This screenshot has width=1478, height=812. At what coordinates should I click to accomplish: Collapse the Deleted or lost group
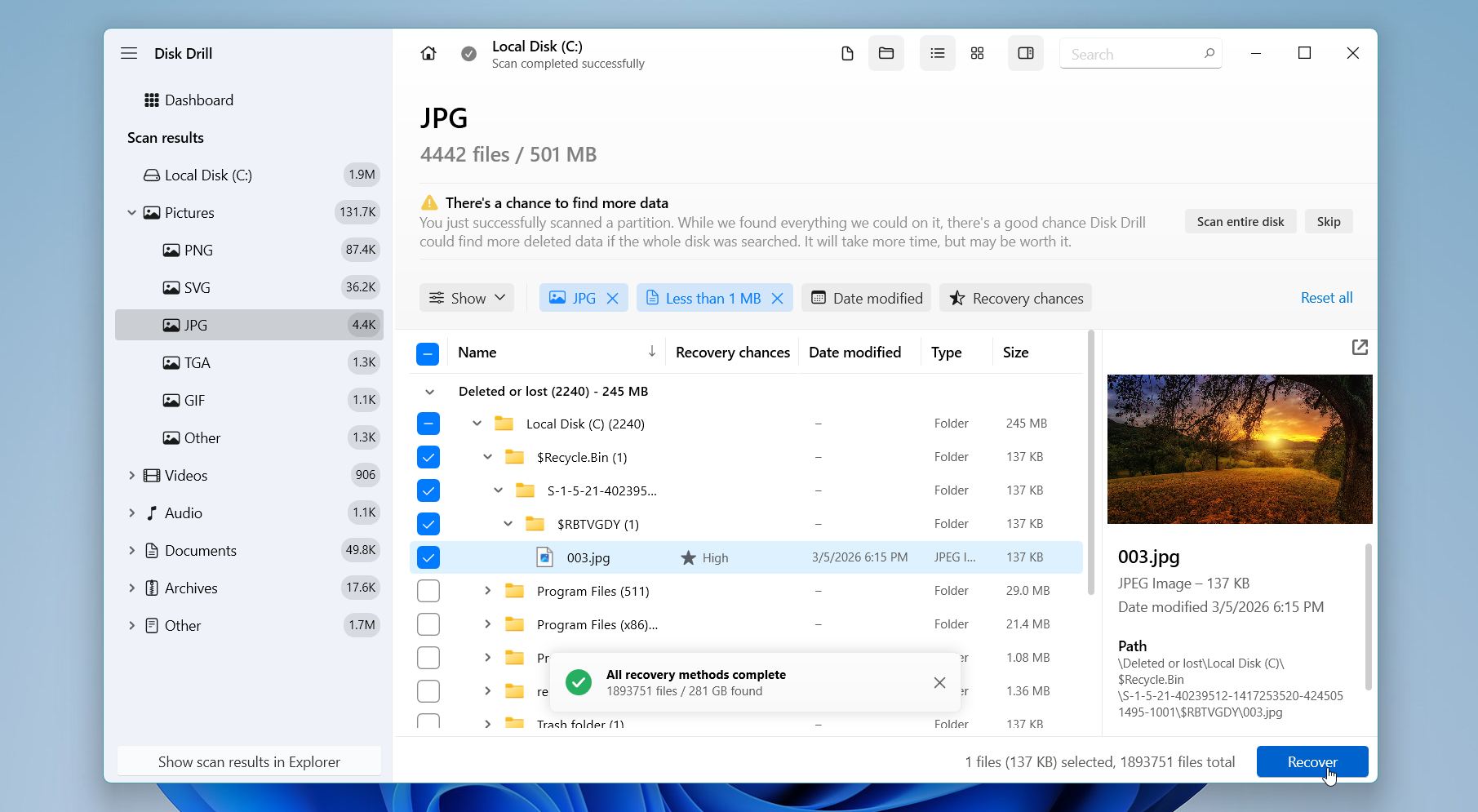click(430, 392)
